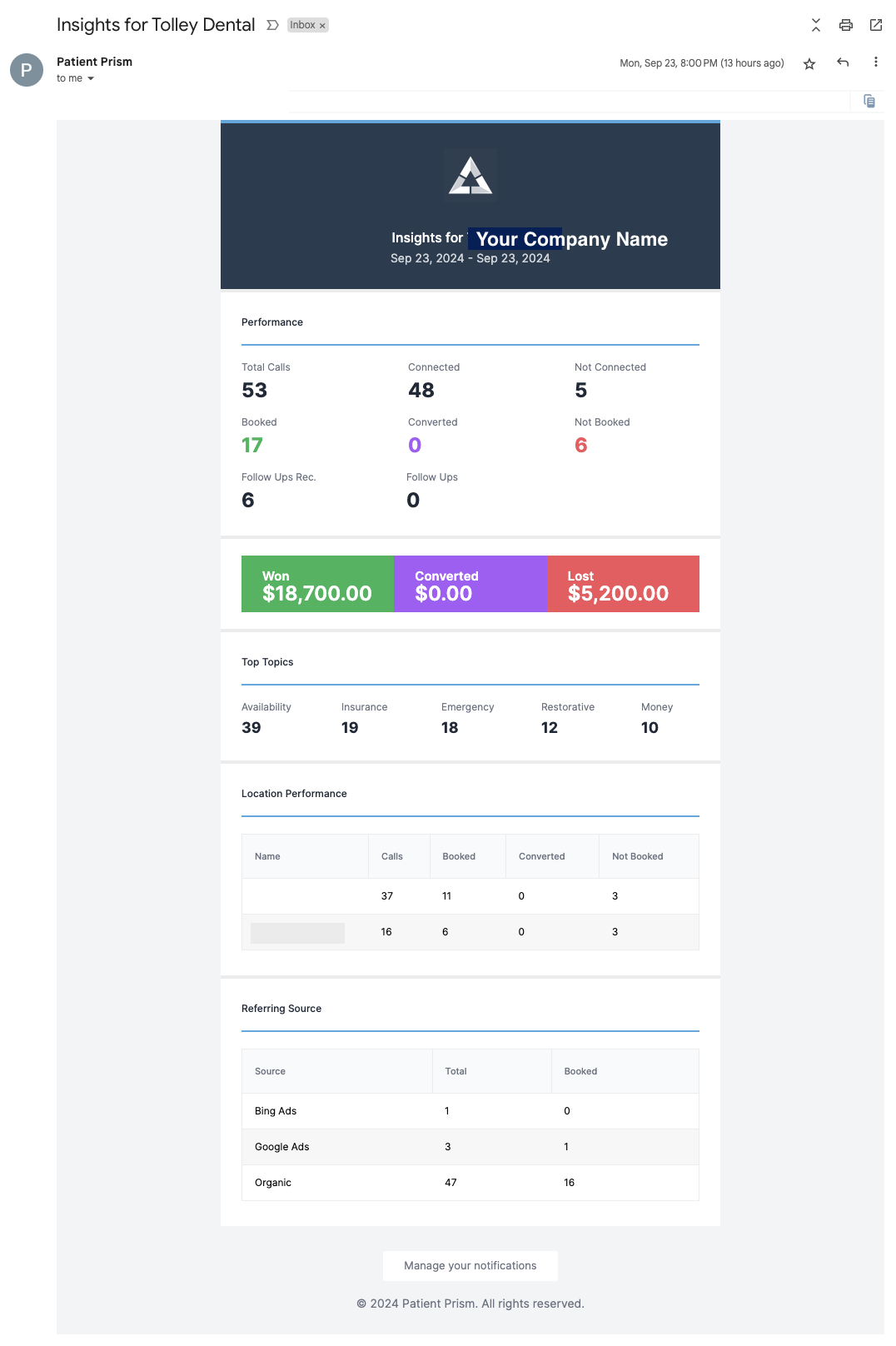Viewport: 896px width, 1346px height.
Task: Click the Patient Prism sender name
Action: click(x=94, y=62)
